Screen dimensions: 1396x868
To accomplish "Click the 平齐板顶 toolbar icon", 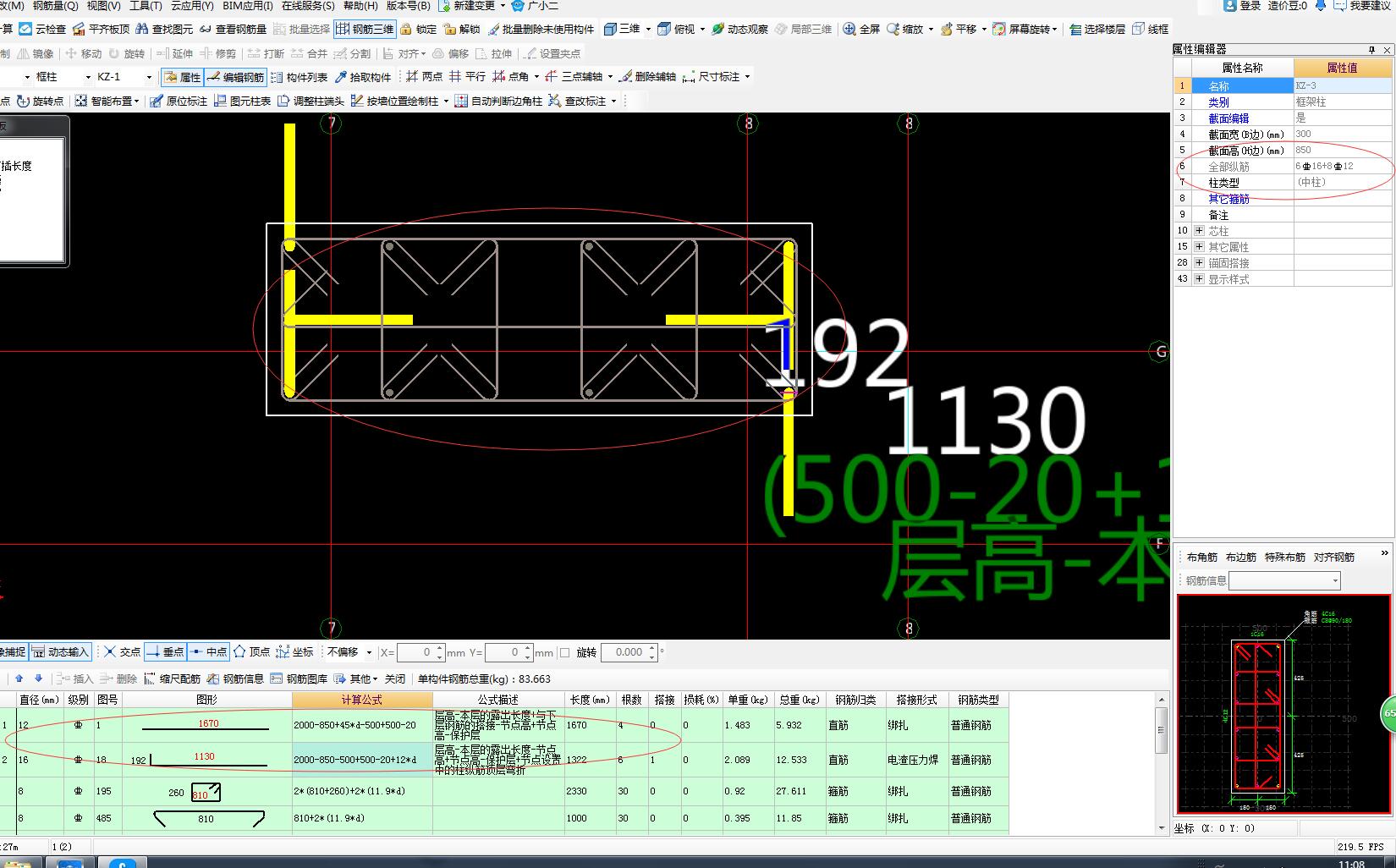I will [x=102, y=29].
